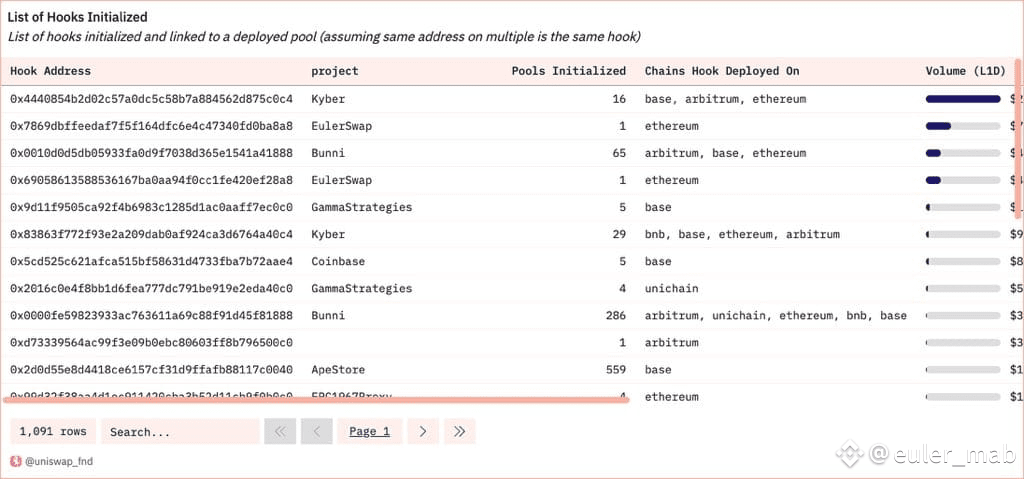
Task: Click the volume bar in the 0x7869 EulerSwap row
Action: click(x=963, y=126)
